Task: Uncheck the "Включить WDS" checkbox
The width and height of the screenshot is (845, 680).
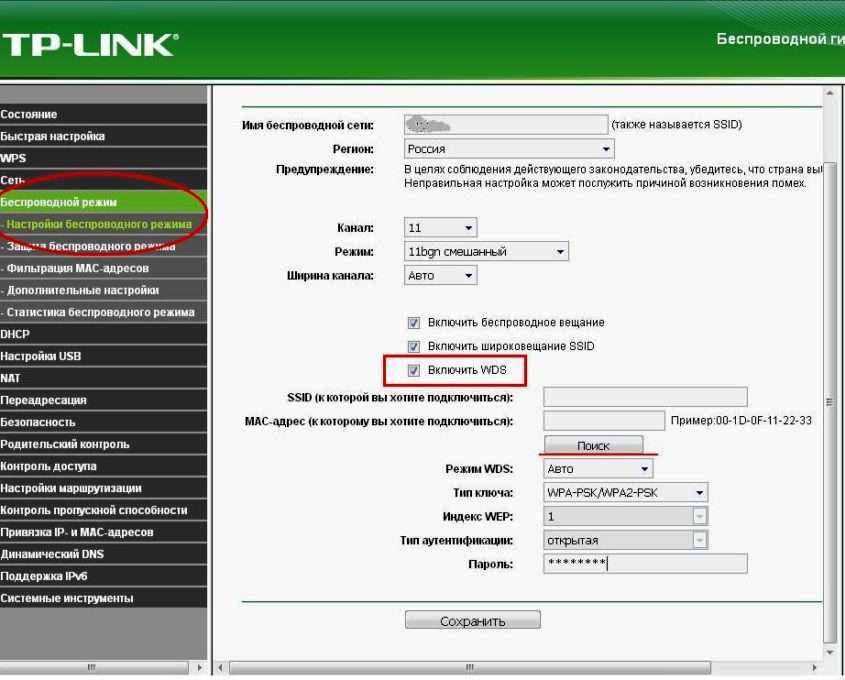Action: pos(413,370)
